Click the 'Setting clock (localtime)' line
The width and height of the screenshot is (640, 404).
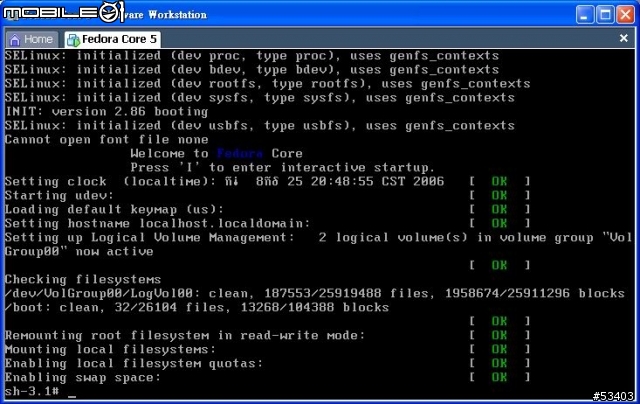click(x=224, y=181)
